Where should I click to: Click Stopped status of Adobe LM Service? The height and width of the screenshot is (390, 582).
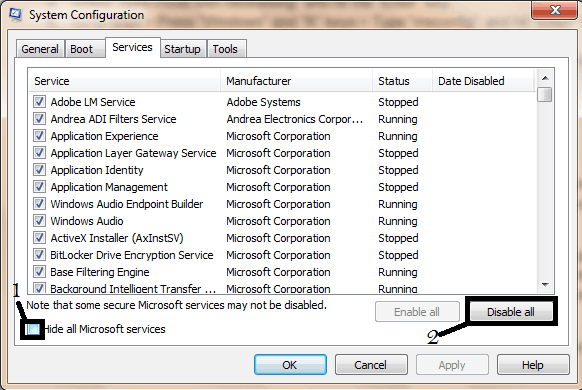click(x=398, y=102)
